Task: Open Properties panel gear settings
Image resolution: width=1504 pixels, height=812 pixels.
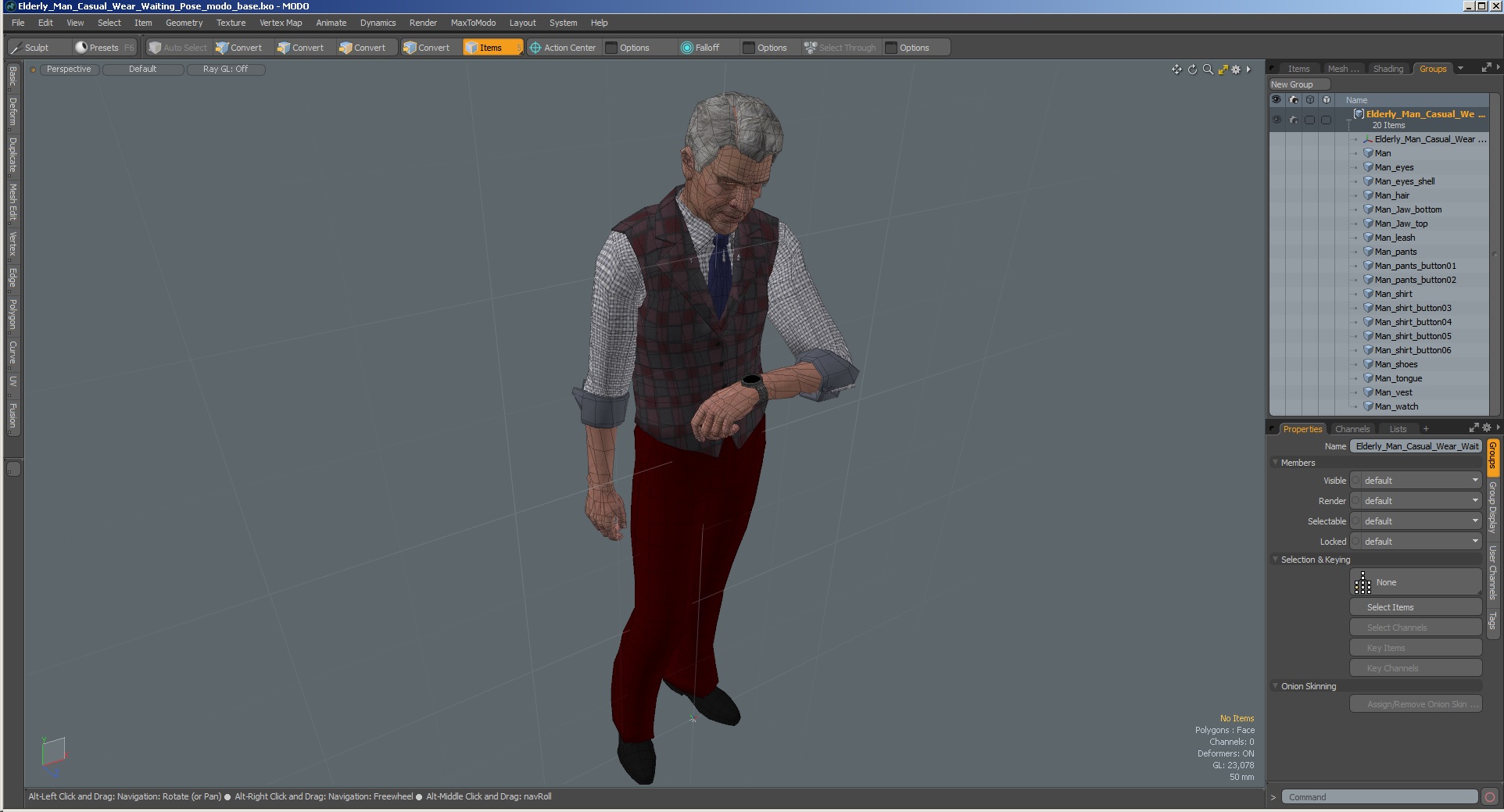Action: (1486, 427)
